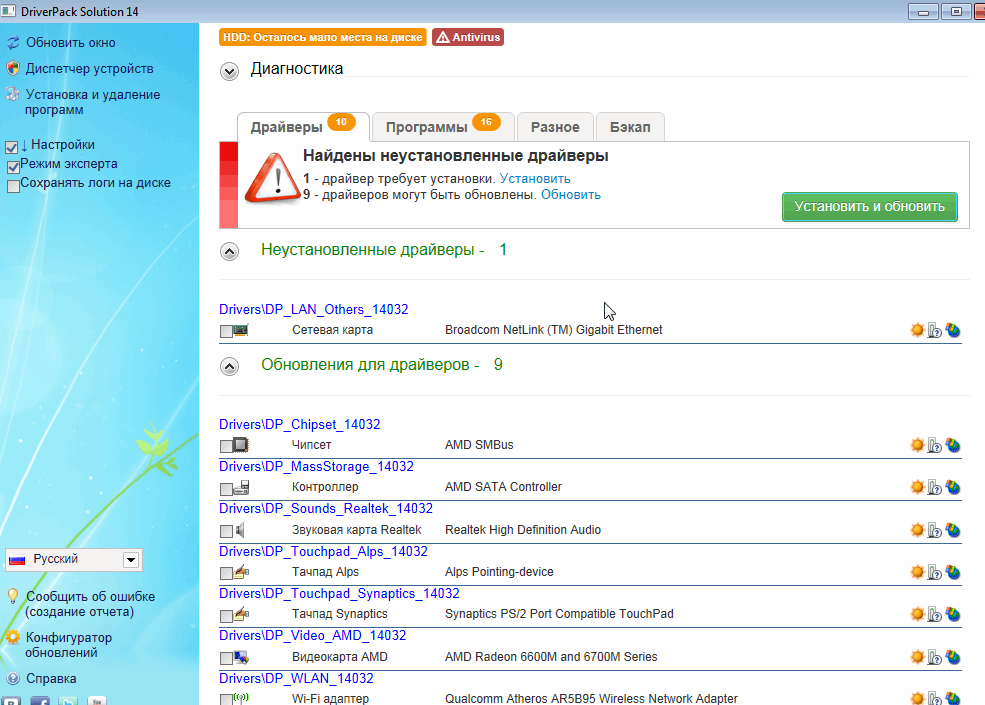The image size is (985, 705).
Task: Open the Drivers\DP_Sounds_Realtek_14032 link
Action: tap(326, 508)
